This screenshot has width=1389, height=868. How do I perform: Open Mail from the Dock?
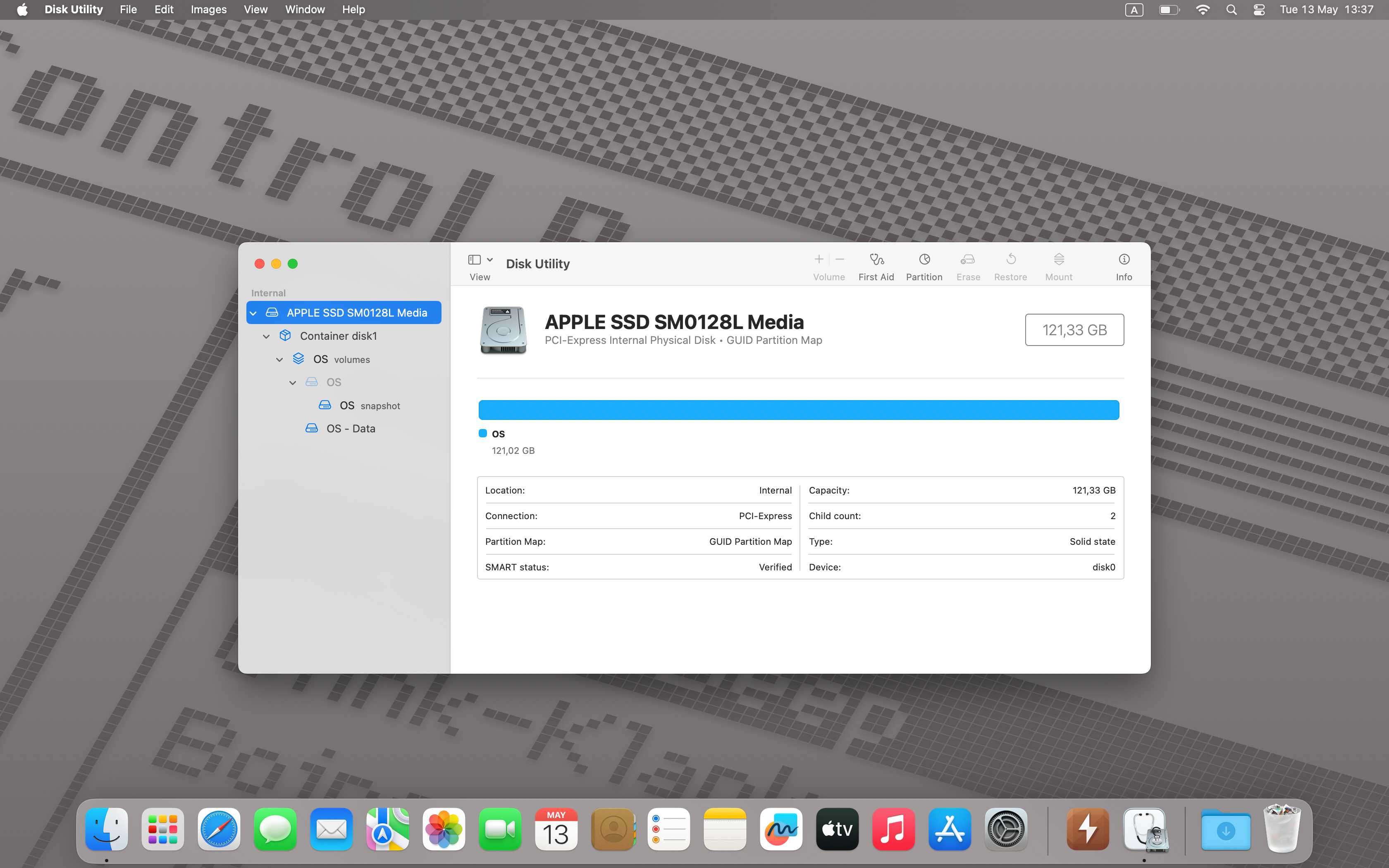(332, 829)
